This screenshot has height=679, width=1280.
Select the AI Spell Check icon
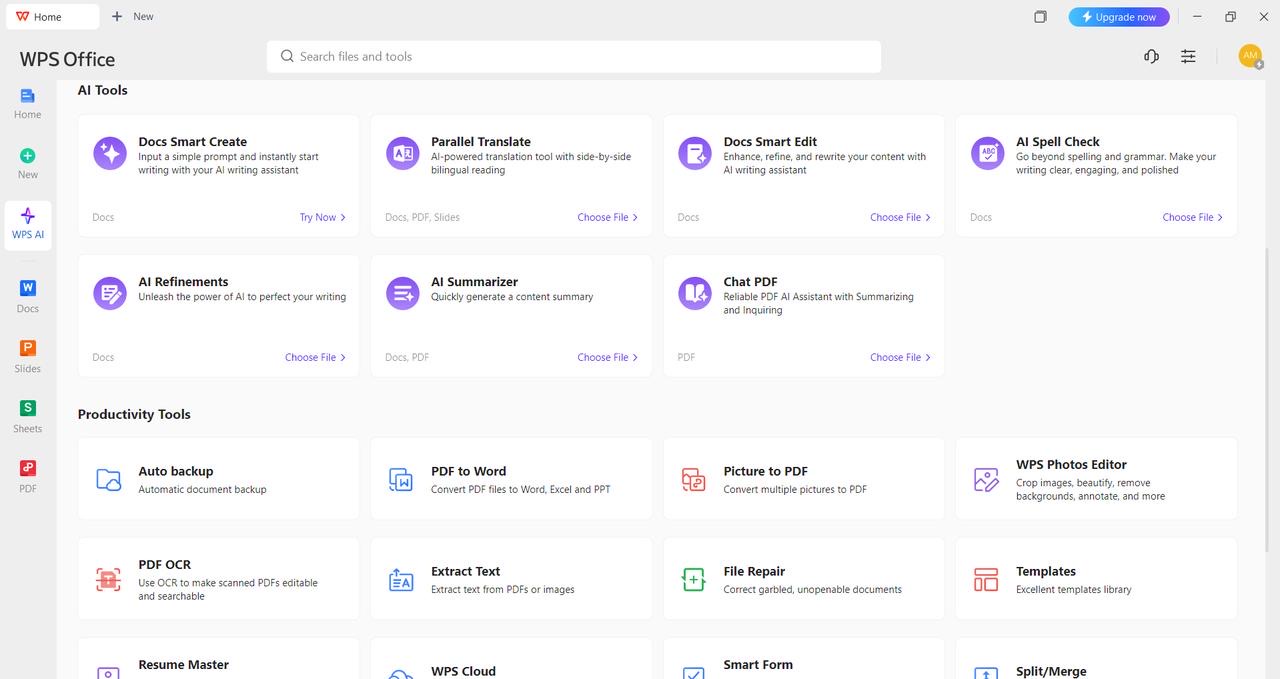pos(988,153)
